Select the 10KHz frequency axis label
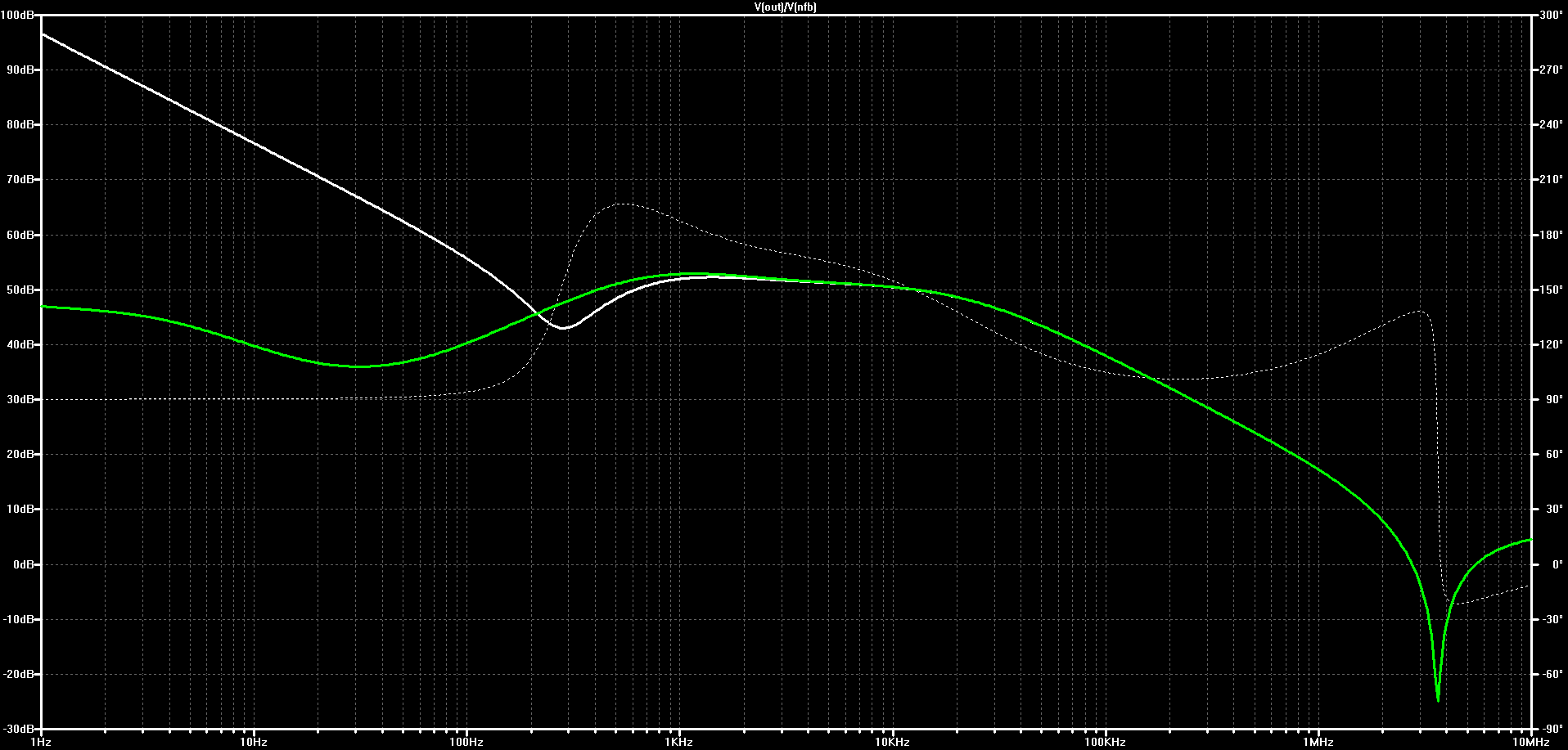Image resolution: width=1568 pixels, height=750 pixels. coord(892,742)
